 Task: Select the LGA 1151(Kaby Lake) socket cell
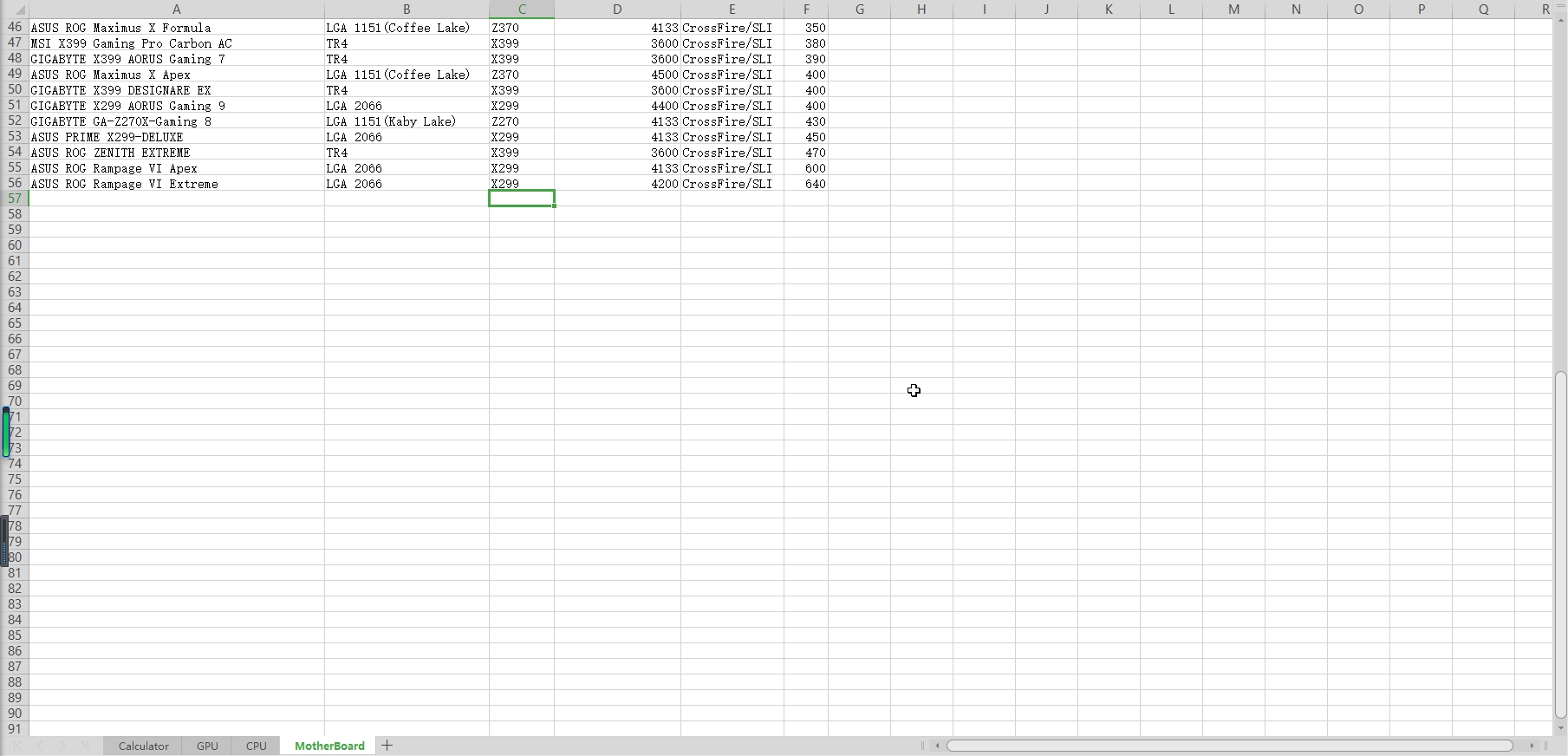pos(407,121)
